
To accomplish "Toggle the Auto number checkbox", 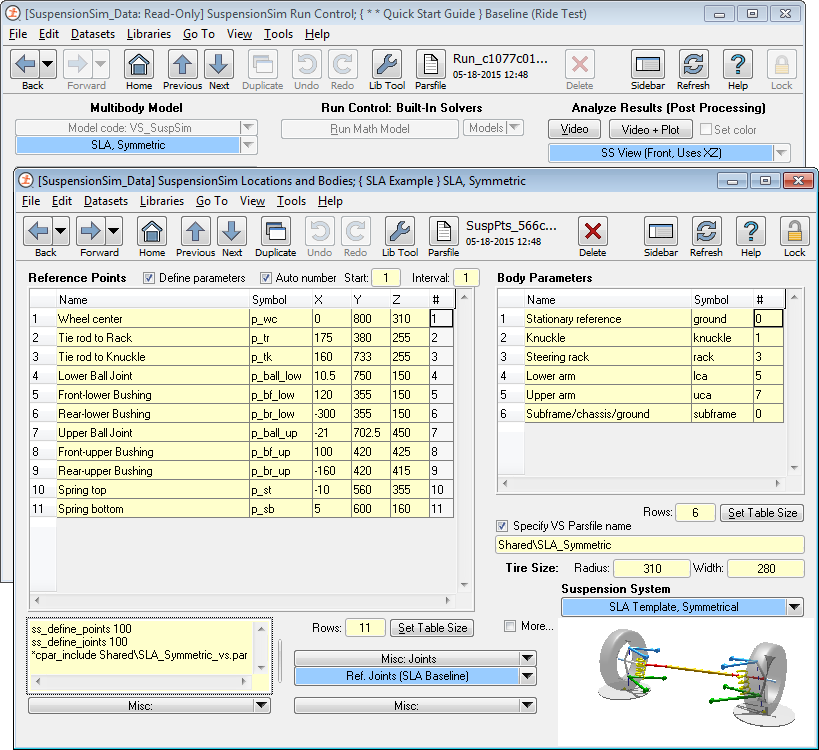I will (x=267, y=278).
